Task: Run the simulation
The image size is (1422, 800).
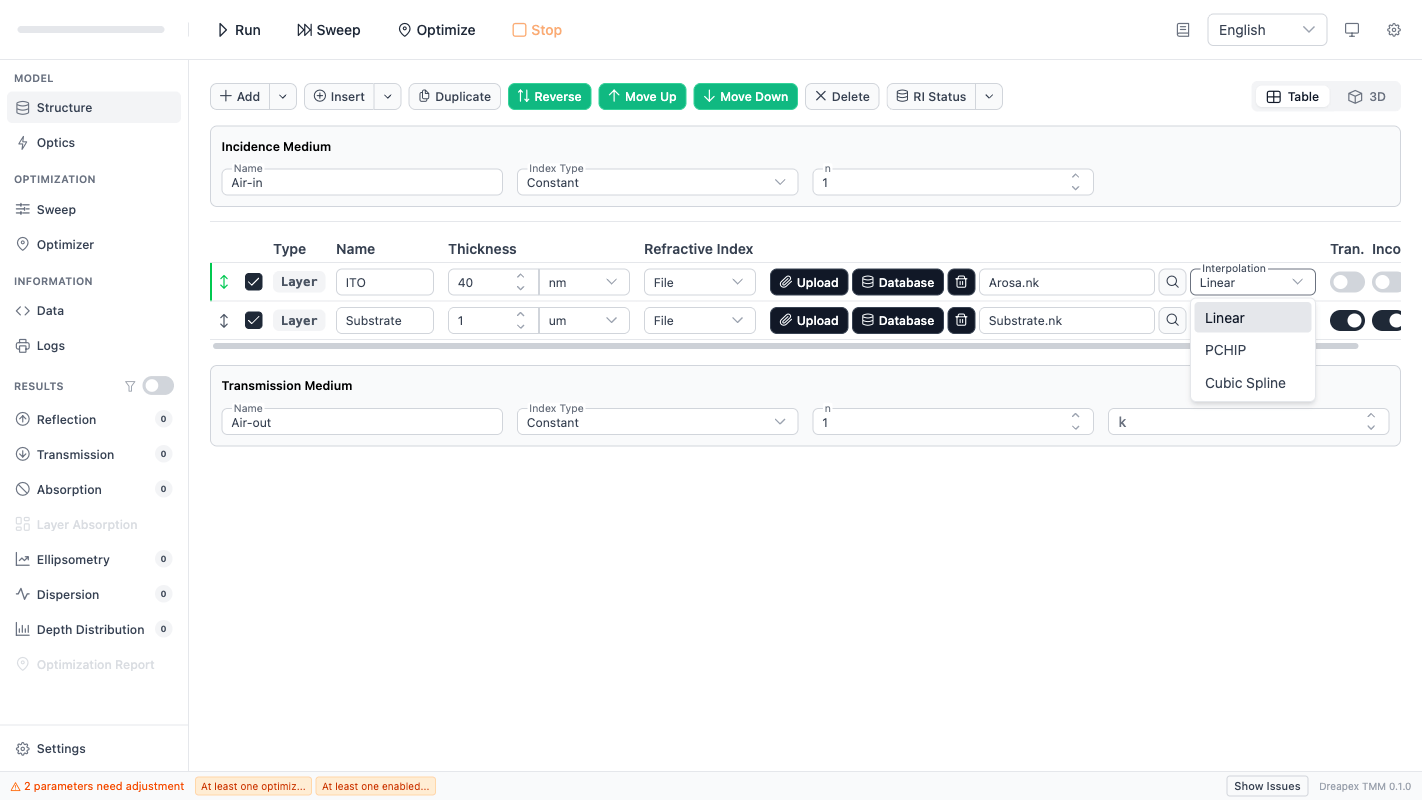Action: pos(238,29)
